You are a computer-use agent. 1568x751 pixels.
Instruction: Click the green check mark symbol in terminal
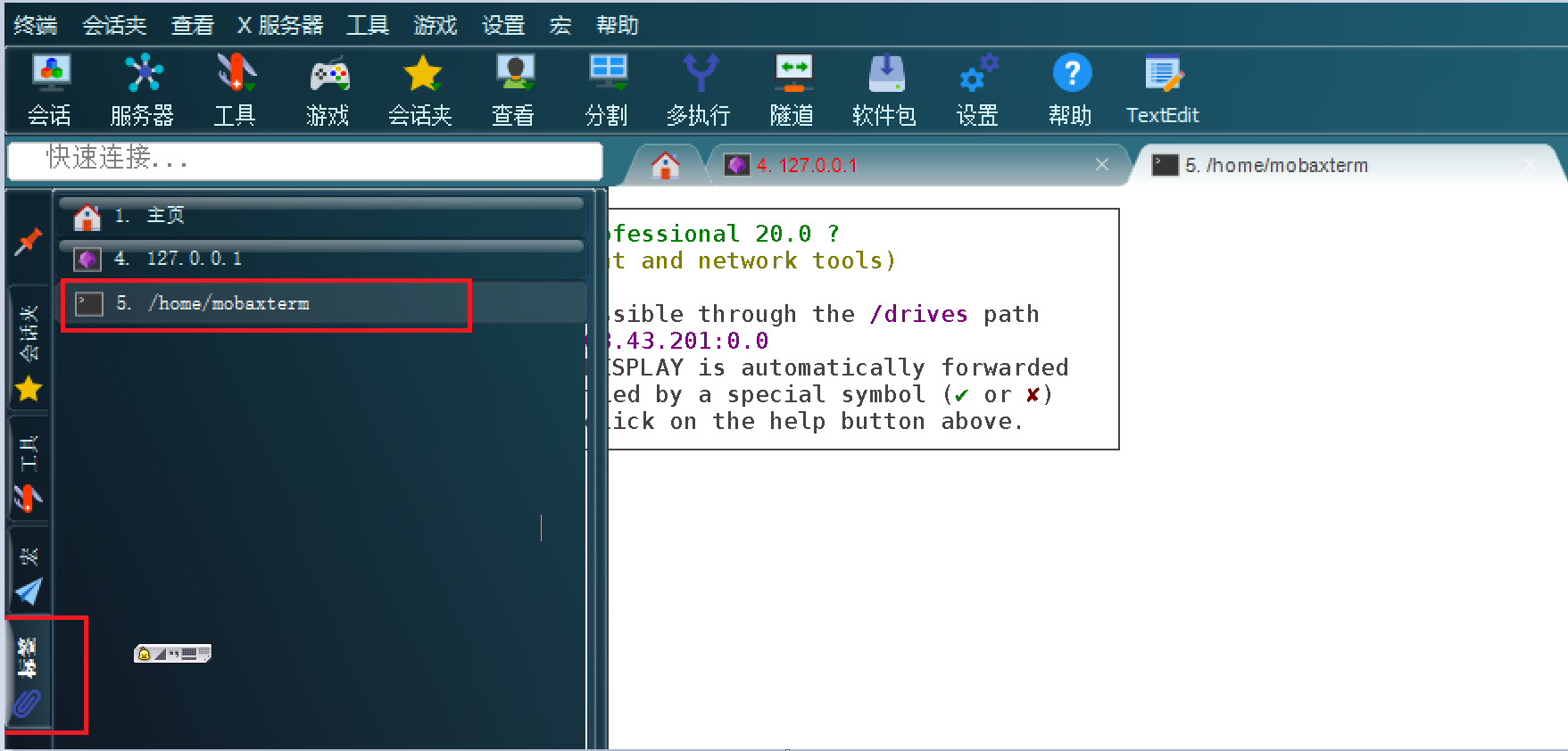pos(961,395)
